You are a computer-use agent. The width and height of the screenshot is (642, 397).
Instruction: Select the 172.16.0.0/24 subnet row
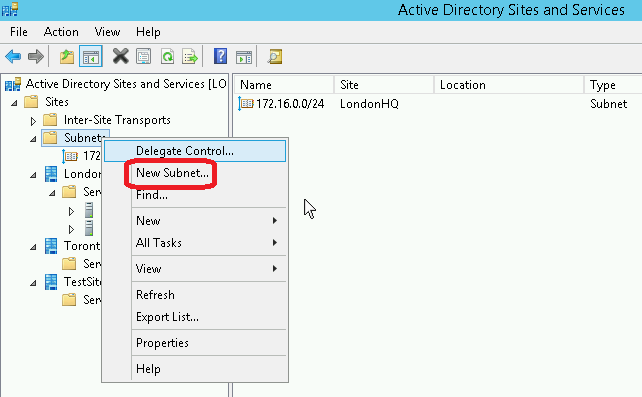(x=290, y=104)
